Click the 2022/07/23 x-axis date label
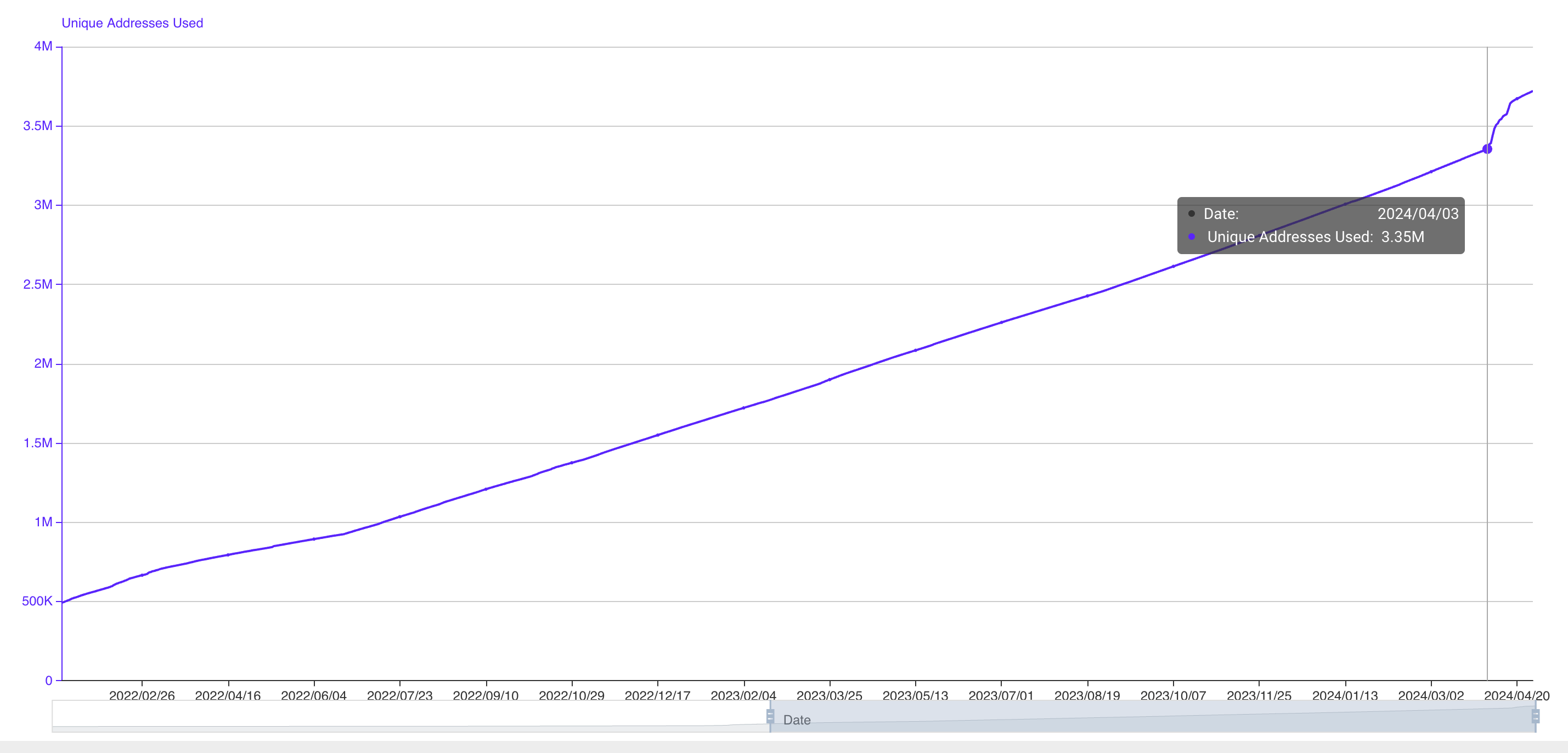Image resolution: width=1568 pixels, height=753 pixels. pyautogui.click(x=399, y=695)
